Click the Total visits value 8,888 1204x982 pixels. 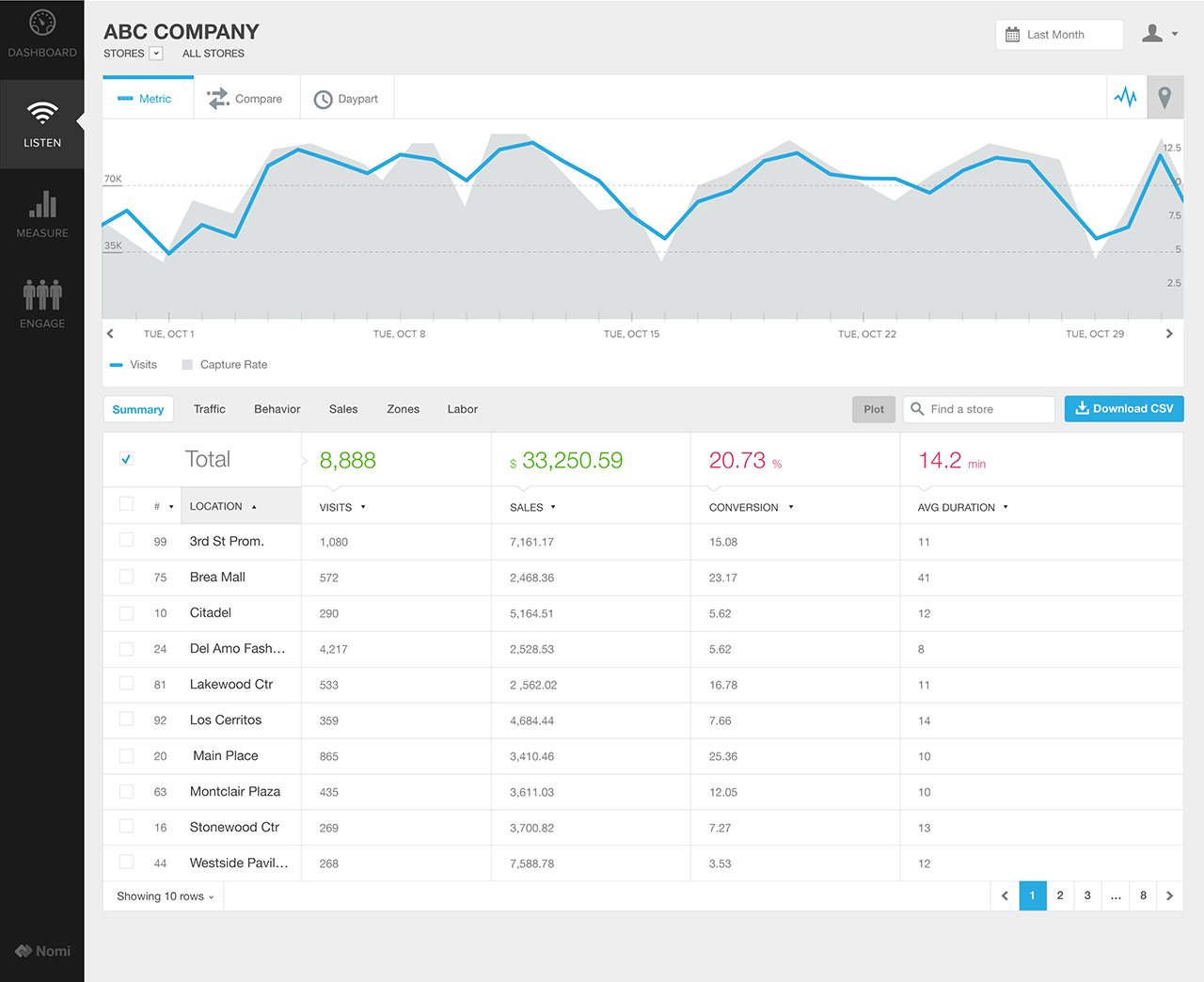pos(348,460)
